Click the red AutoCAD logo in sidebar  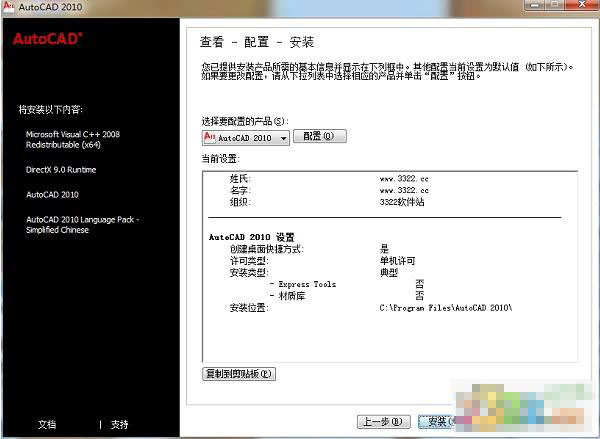(47, 39)
